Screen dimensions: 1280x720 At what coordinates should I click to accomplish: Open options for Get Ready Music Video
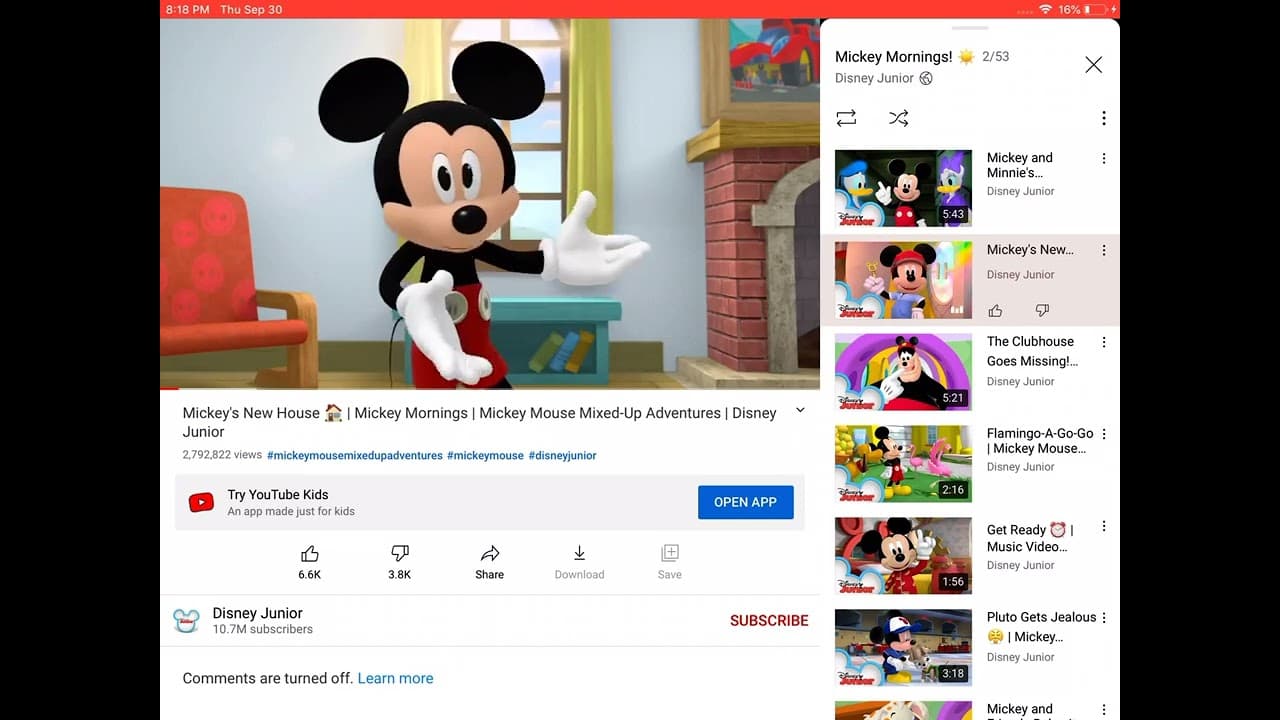point(1104,526)
